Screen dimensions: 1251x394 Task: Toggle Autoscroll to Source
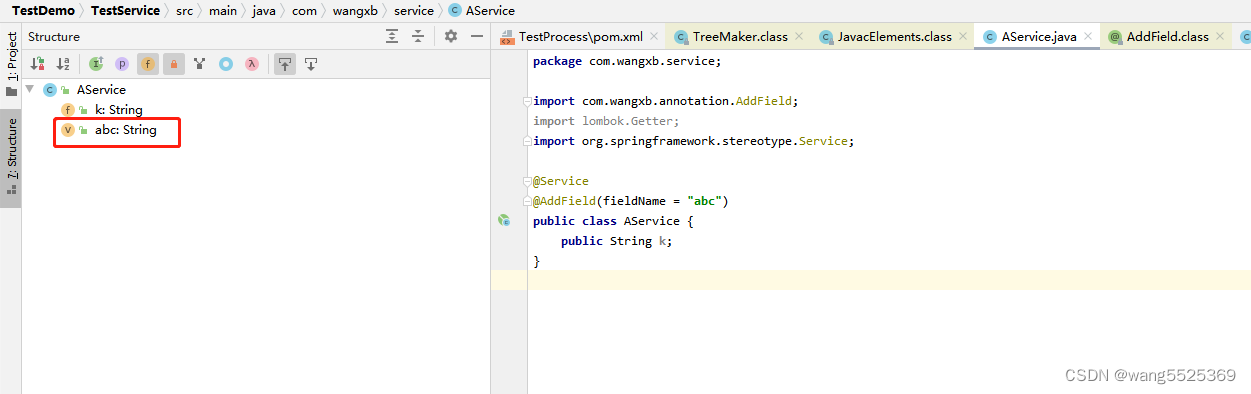click(285, 64)
